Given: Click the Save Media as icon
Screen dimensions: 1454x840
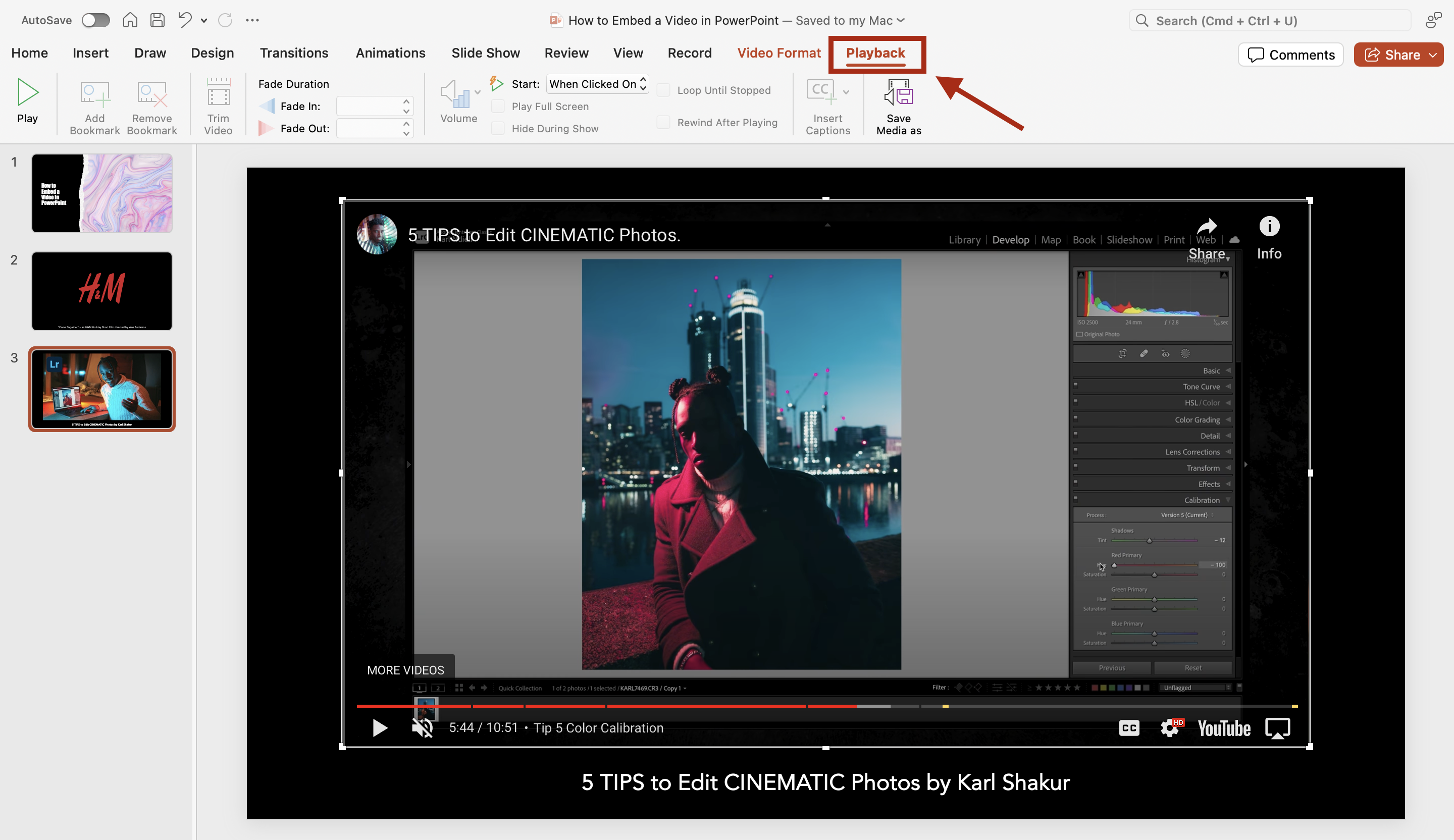Looking at the screenshot, I should tap(898, 92).
